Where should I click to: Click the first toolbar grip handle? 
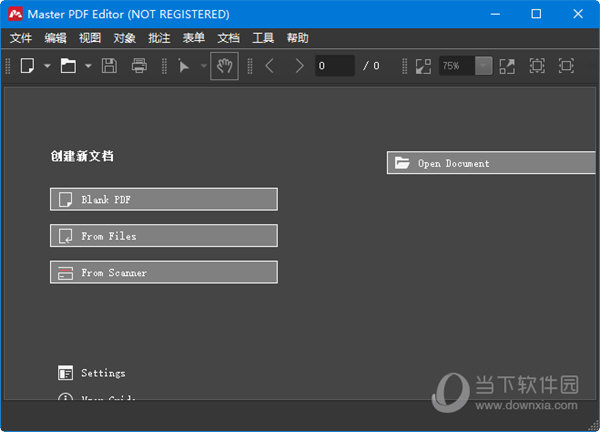click(8, 66)
